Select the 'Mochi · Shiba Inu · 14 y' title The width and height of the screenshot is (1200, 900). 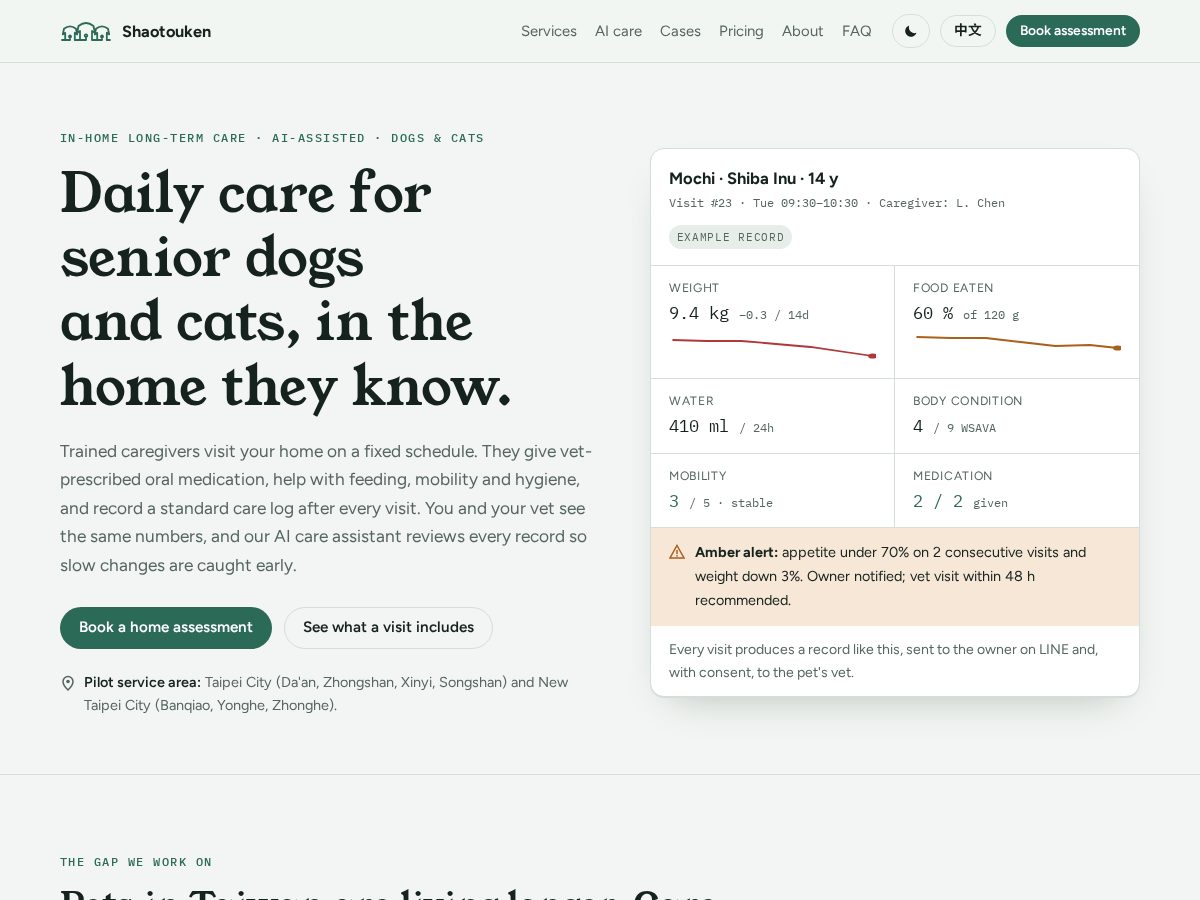753,178
